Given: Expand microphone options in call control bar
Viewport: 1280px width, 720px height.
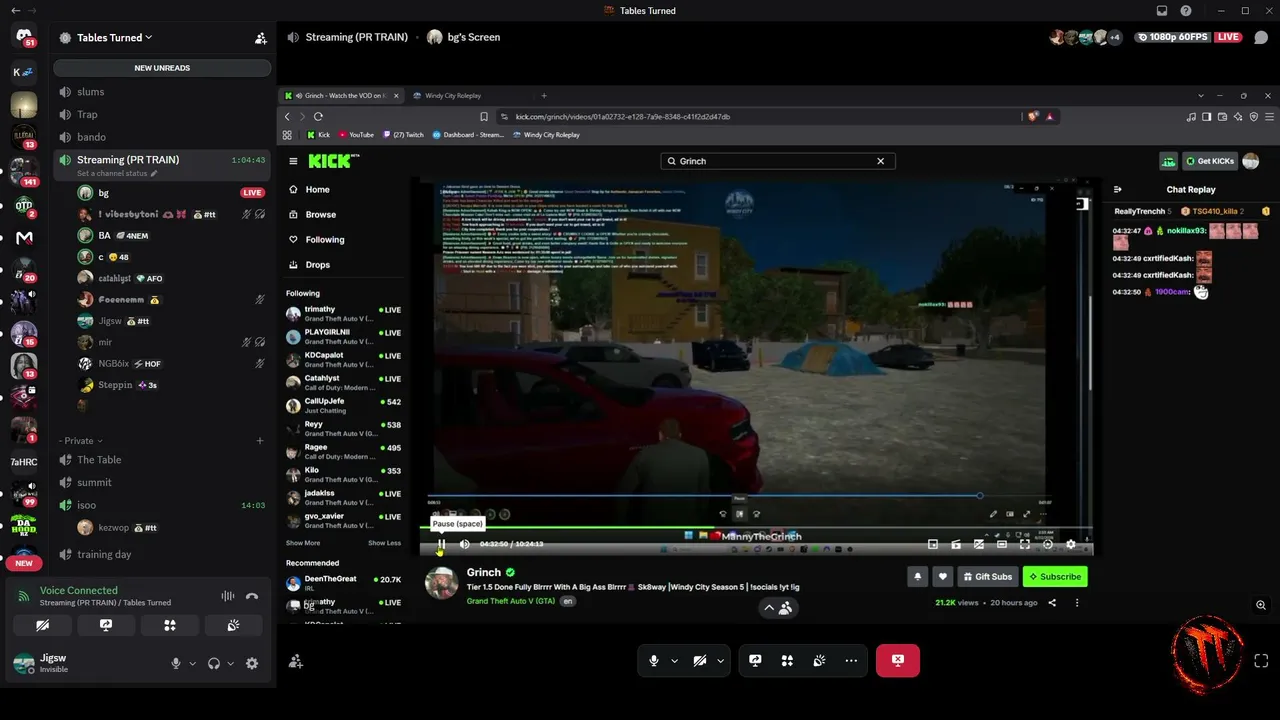Looking at the screenshot, I should [674, 660].
